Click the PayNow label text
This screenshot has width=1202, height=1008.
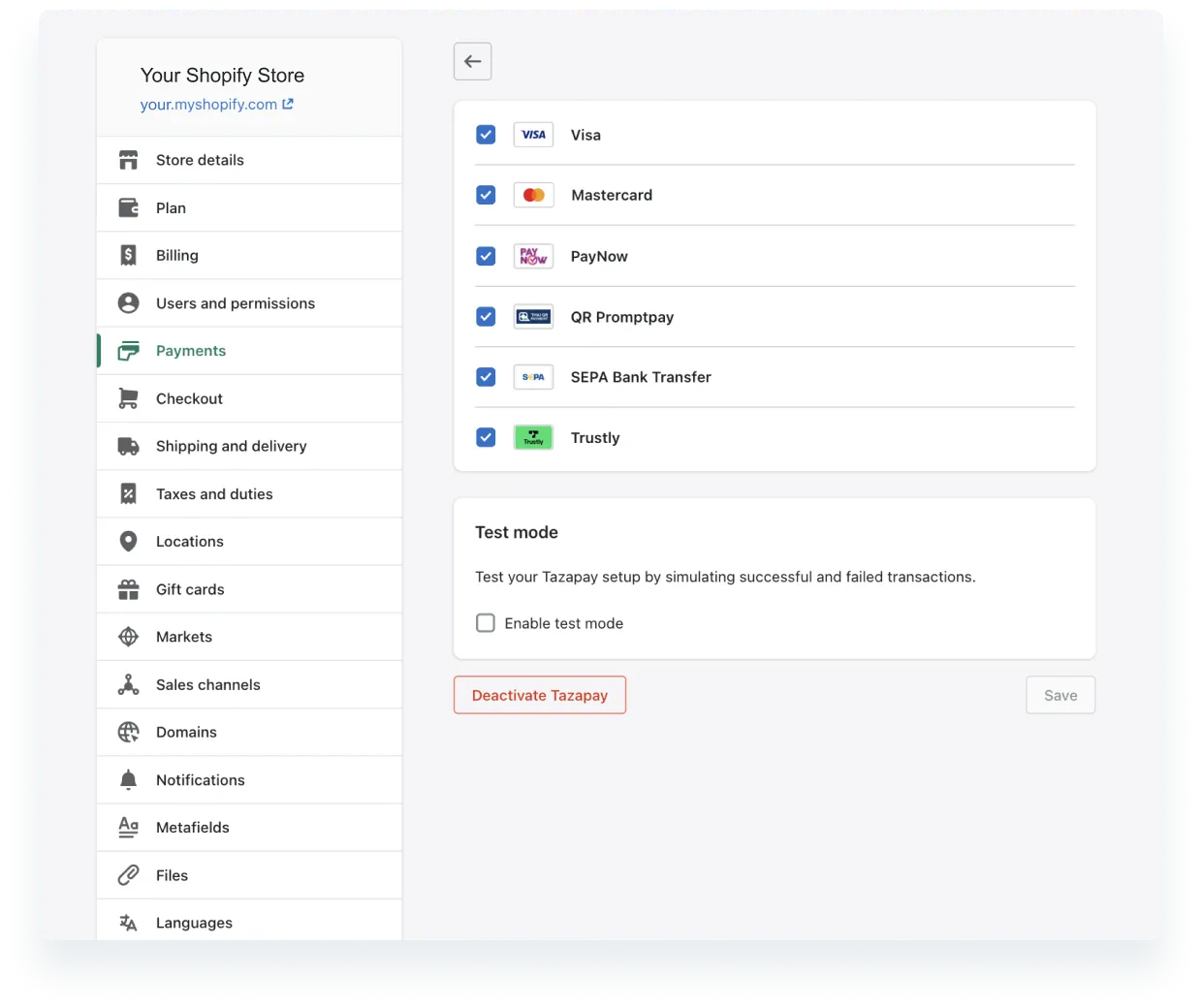pos(599,256)
